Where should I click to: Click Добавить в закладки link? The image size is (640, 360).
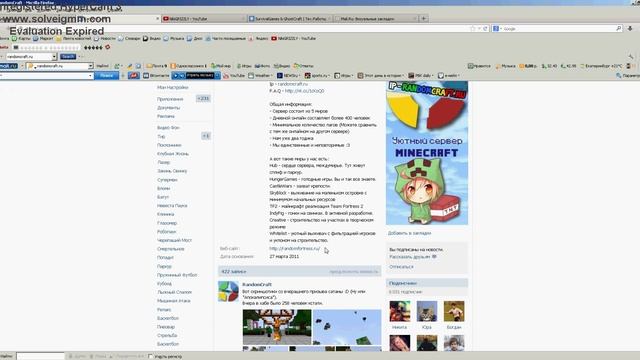tap(409, 233)
